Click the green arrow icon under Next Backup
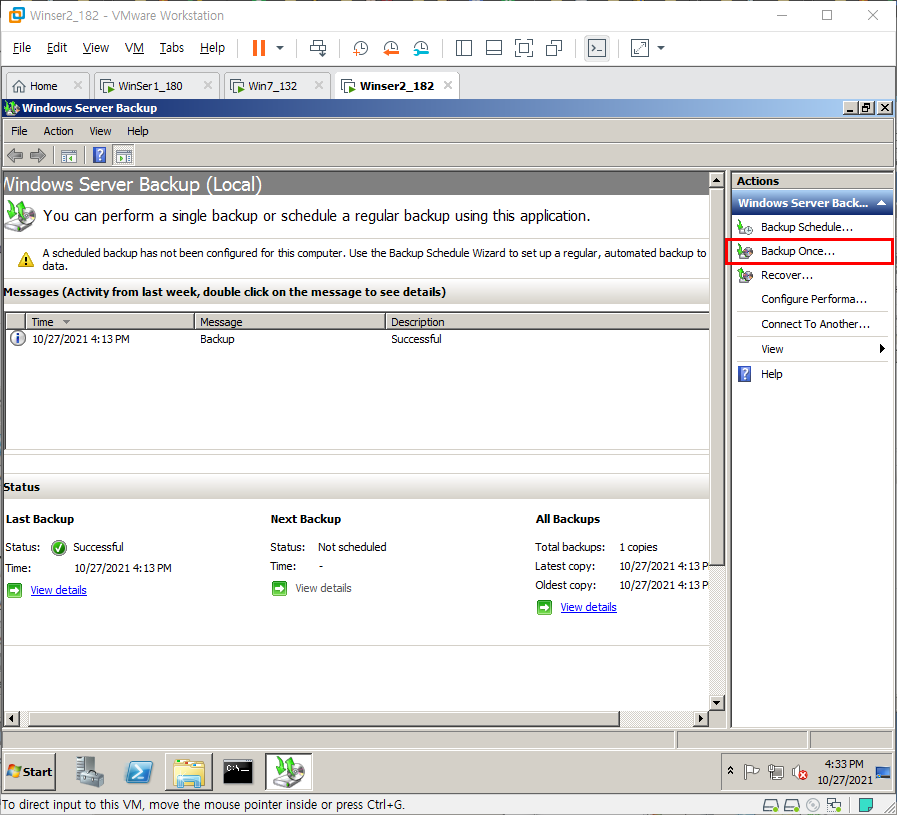The height and width of the screenshot is (815, 897). 279,588
